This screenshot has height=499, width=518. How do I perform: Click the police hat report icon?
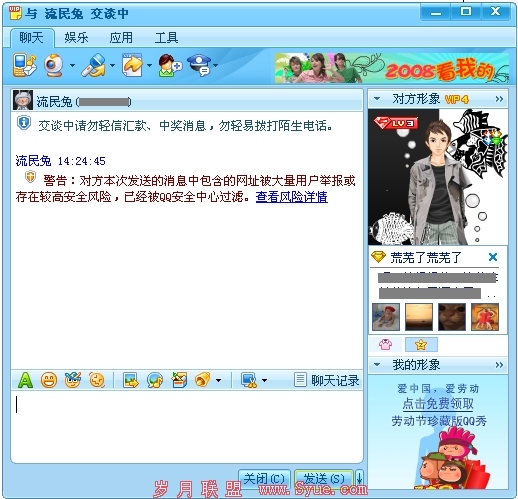point(199,65)
